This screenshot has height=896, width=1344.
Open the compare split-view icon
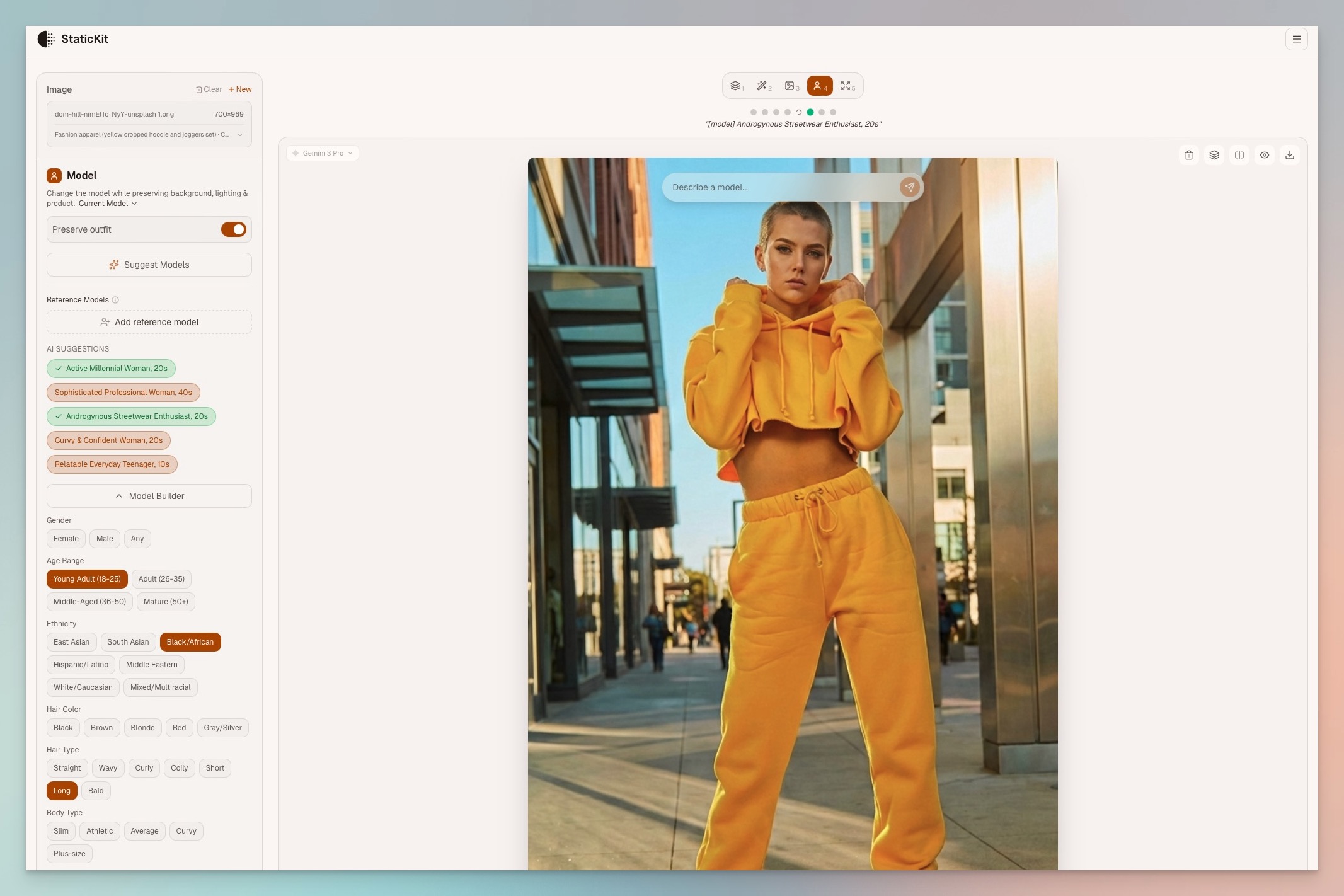[1239, 155]
